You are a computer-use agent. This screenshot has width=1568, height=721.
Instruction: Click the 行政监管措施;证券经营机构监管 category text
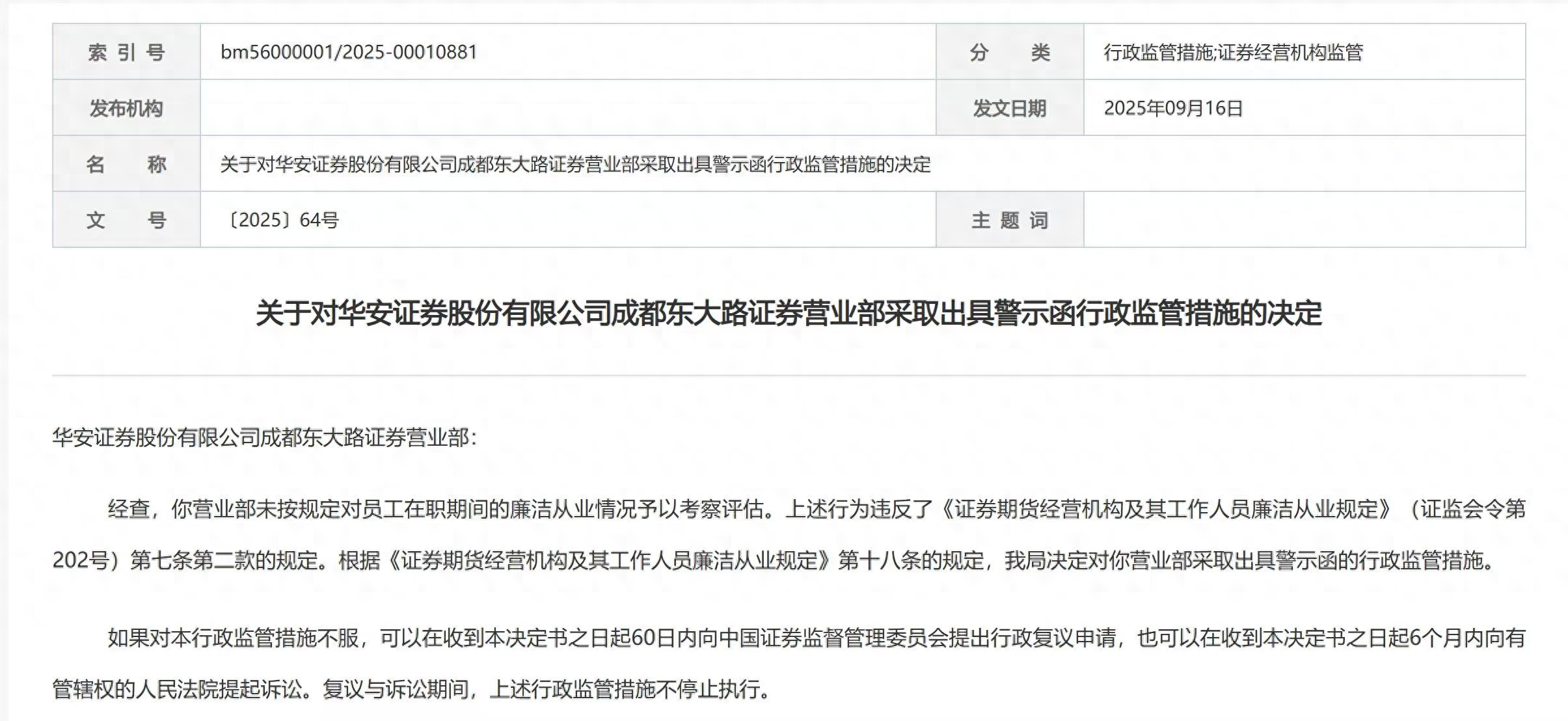1233,52
